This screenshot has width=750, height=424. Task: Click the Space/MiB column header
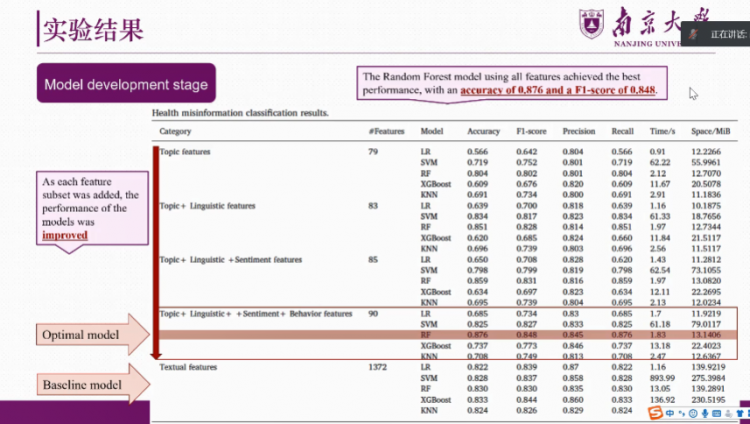tap(710, 131)
